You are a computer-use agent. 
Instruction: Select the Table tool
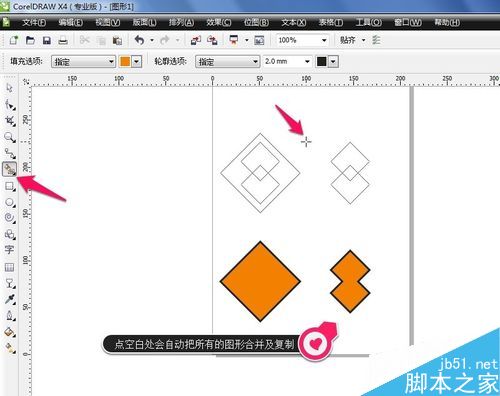(x=9, y=267)
